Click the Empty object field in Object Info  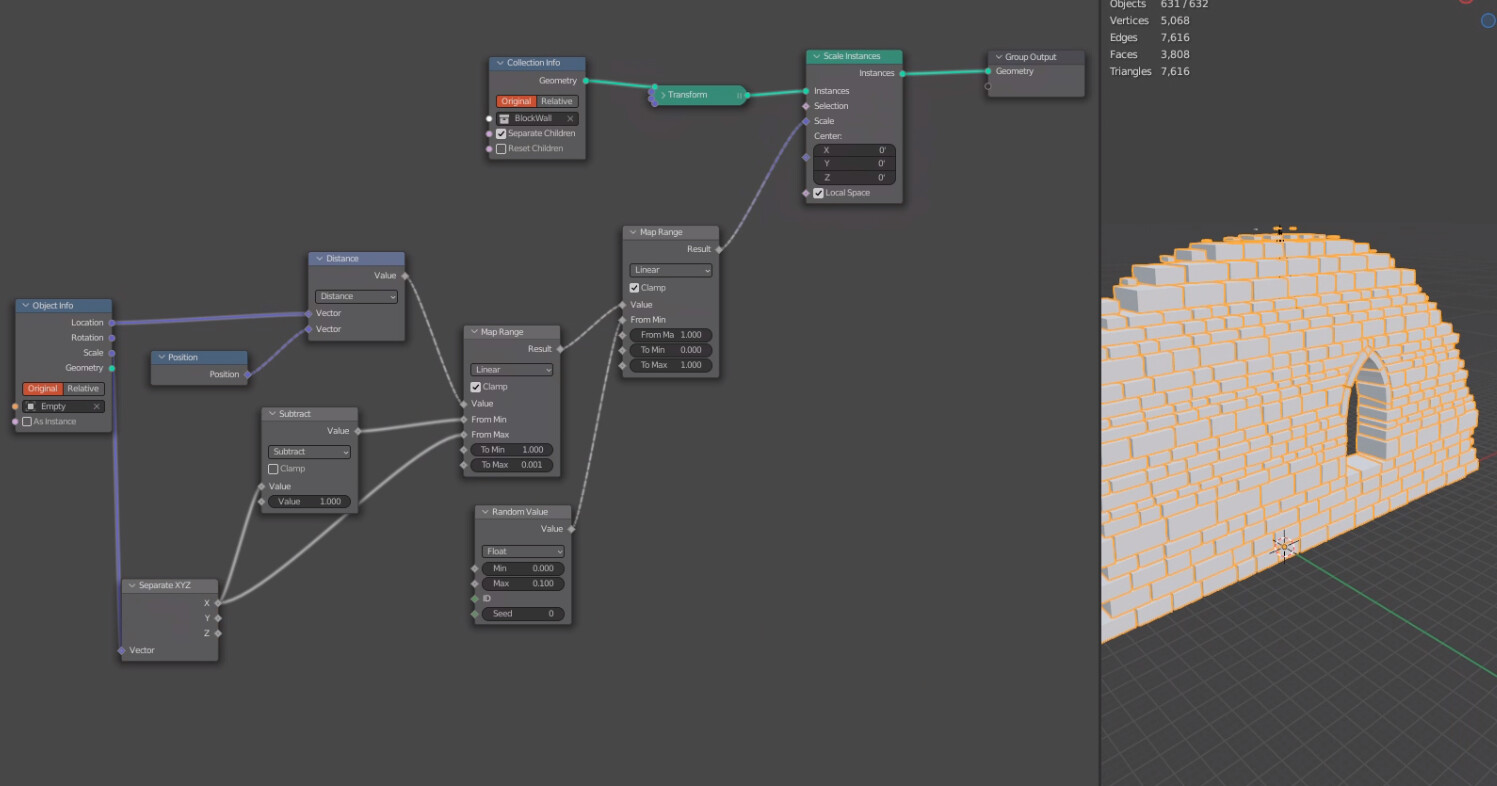[x=64, y=406]
